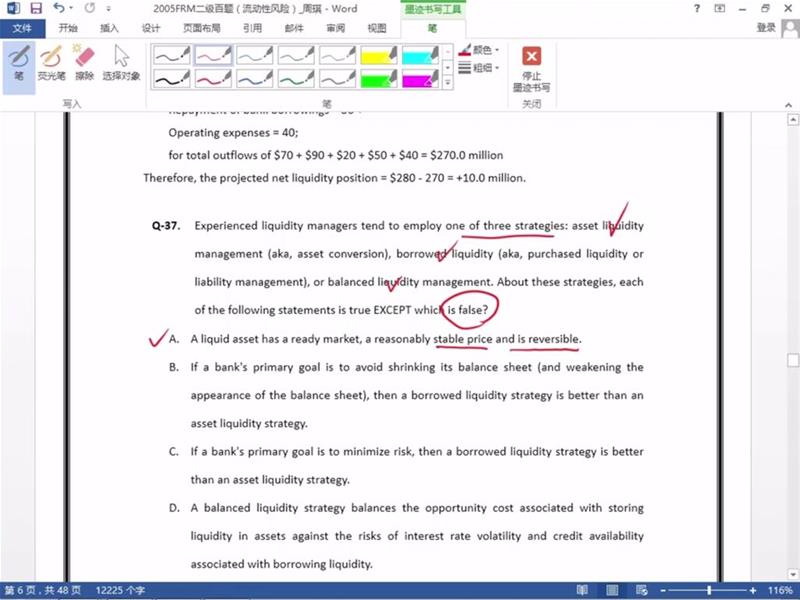Pick the cyan highlighter pen
800x600 pixels.
[x=420, y=55]
